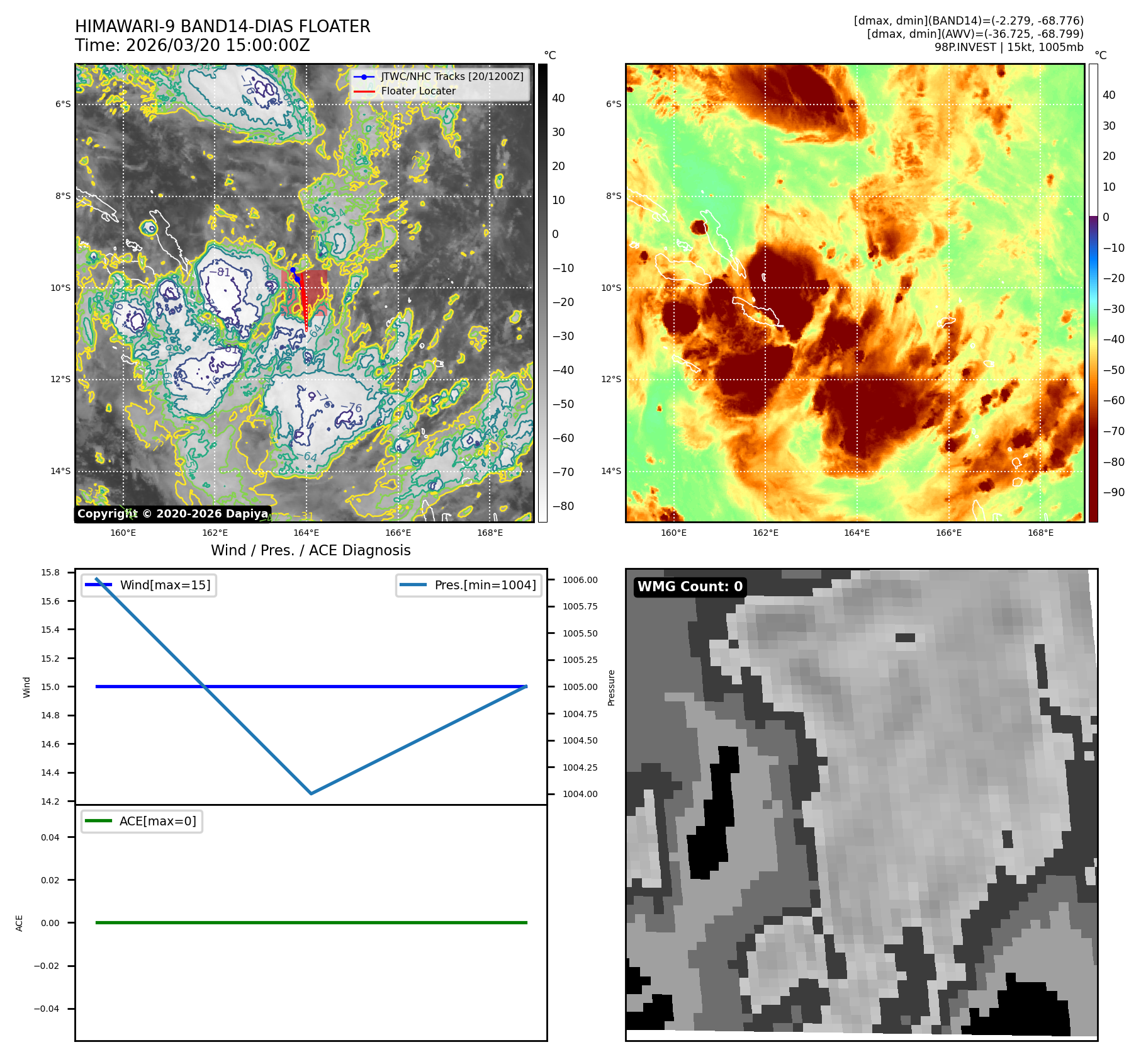Click the Wind / Pres. / ACE Diagnosis title
The width and height of the screenshot is (1141, 1064).
pyautogui.click(x=310, y=550)
